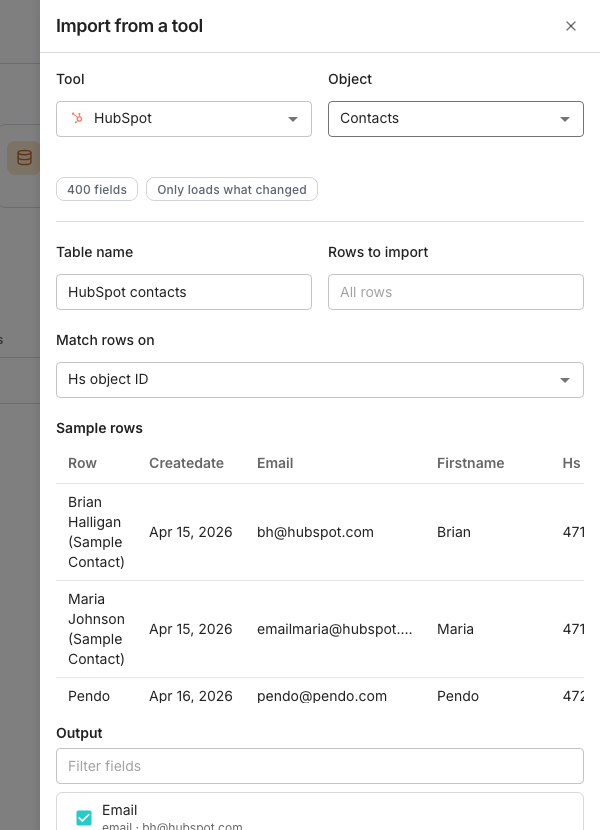Screen dimensions: 600x830
Task: Select the Brian Halligan (Sample Contact) cell
Action: click(x=96, y=532)
